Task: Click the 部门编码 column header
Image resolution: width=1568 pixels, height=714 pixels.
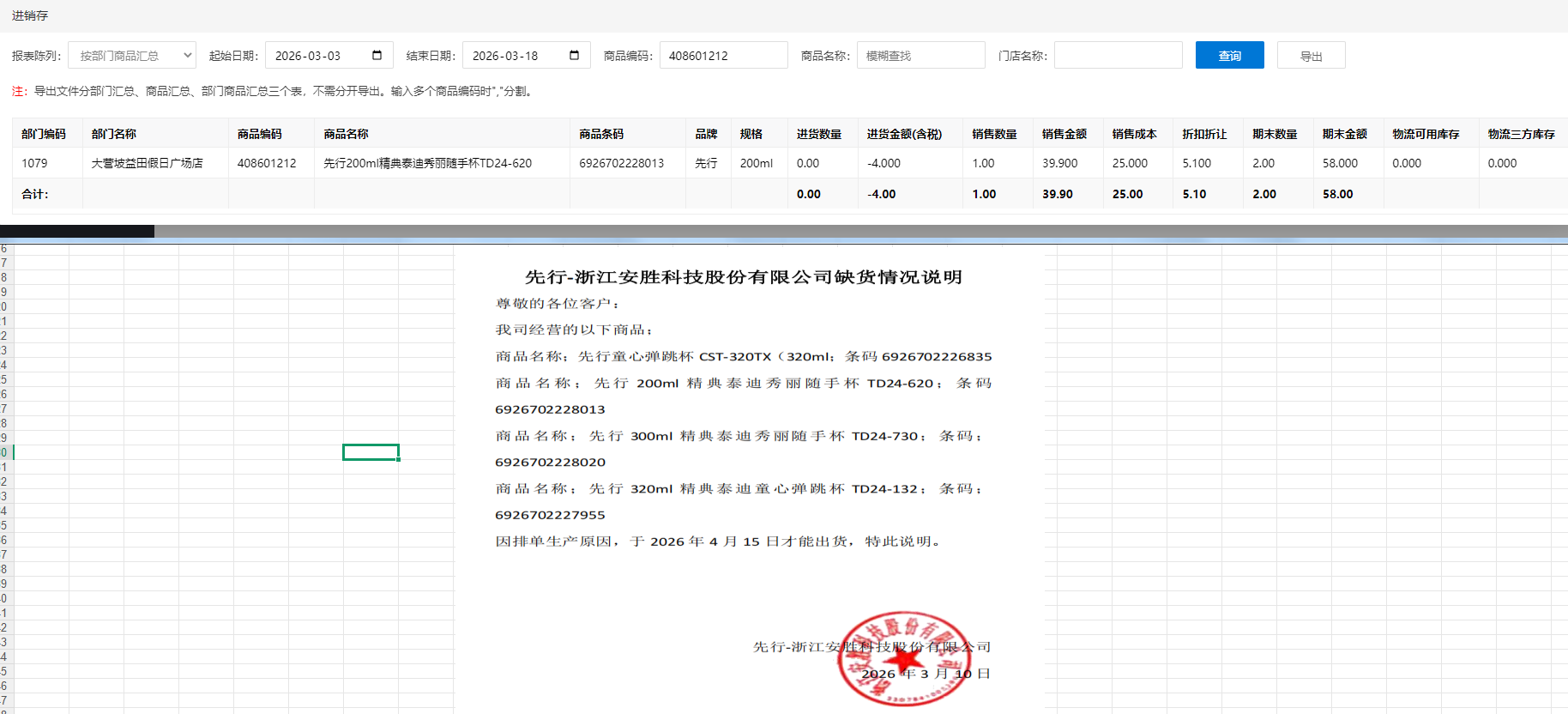Action: point(44,134)
